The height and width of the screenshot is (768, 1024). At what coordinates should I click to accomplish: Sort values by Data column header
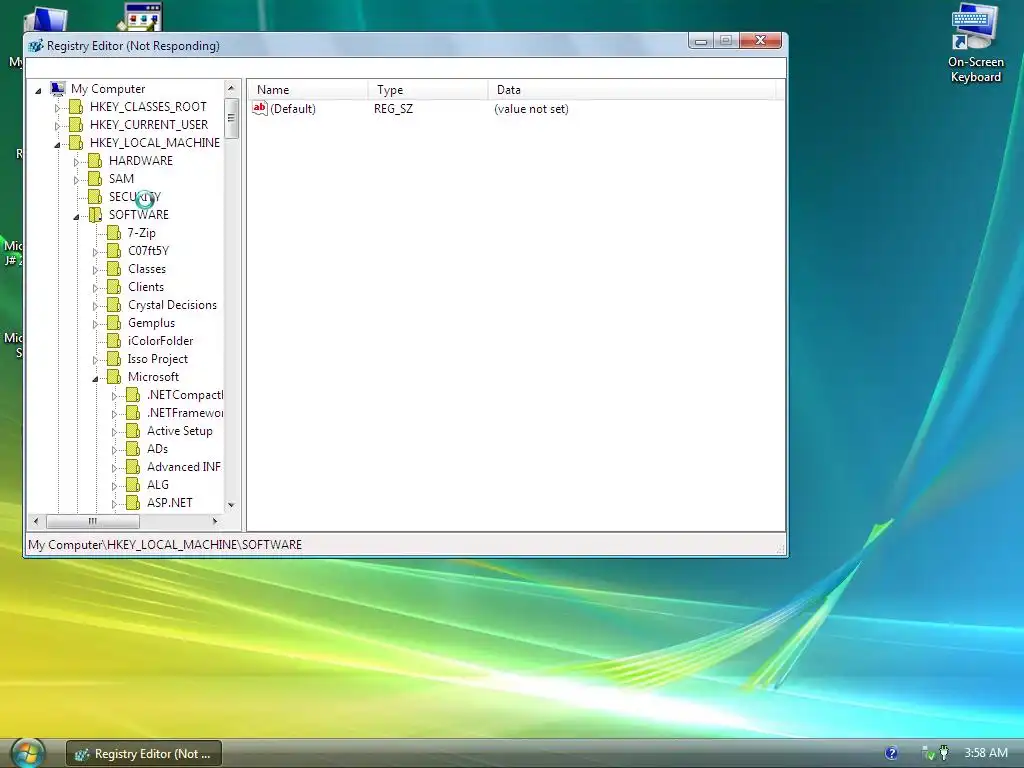633,89
